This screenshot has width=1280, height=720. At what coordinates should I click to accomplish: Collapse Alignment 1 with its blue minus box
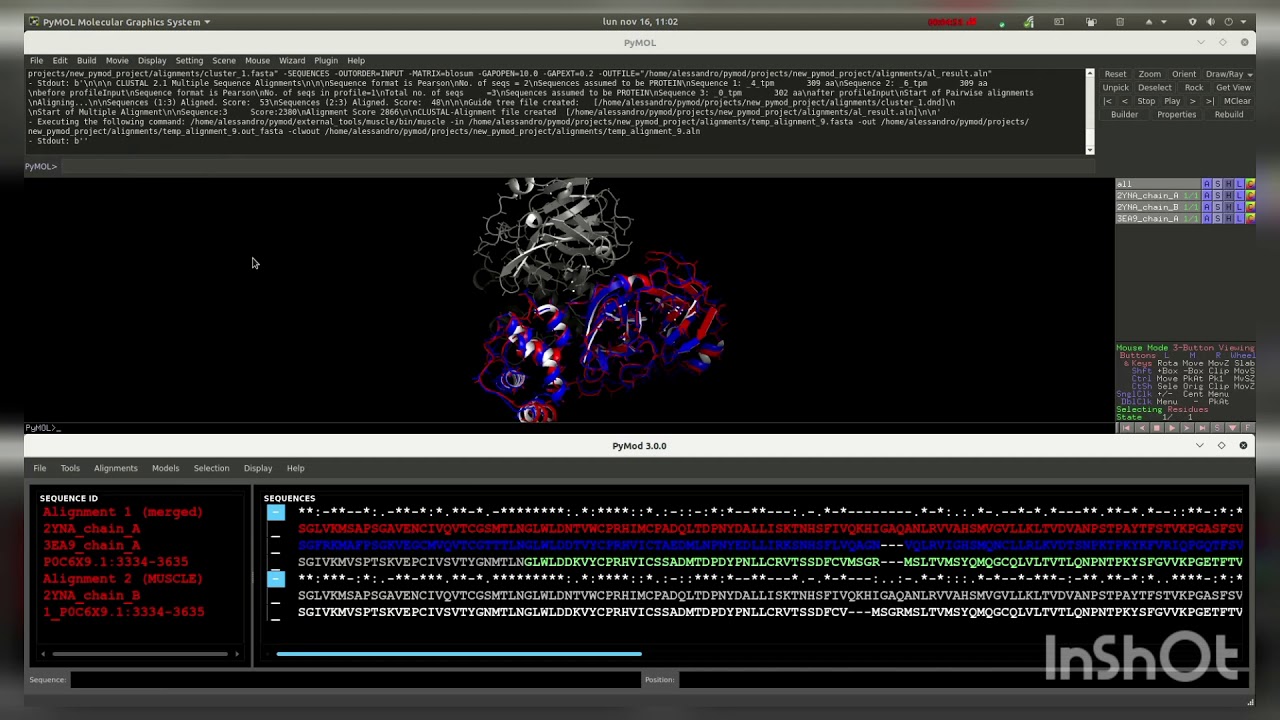[x=276, y=513]
